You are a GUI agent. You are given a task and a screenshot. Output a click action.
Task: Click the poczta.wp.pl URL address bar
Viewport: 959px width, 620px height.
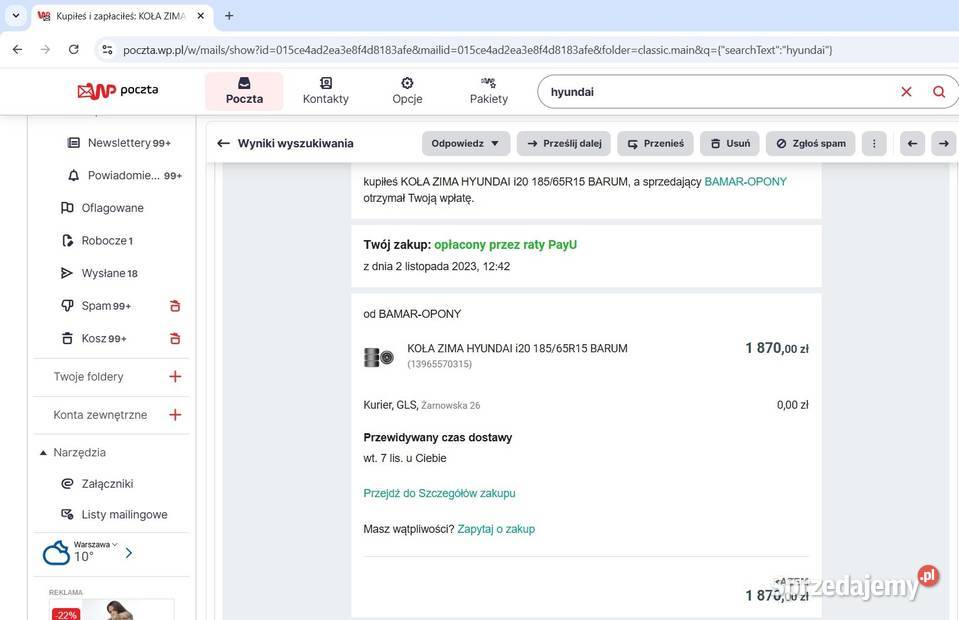pyautogui.click(x=477, y=50)
